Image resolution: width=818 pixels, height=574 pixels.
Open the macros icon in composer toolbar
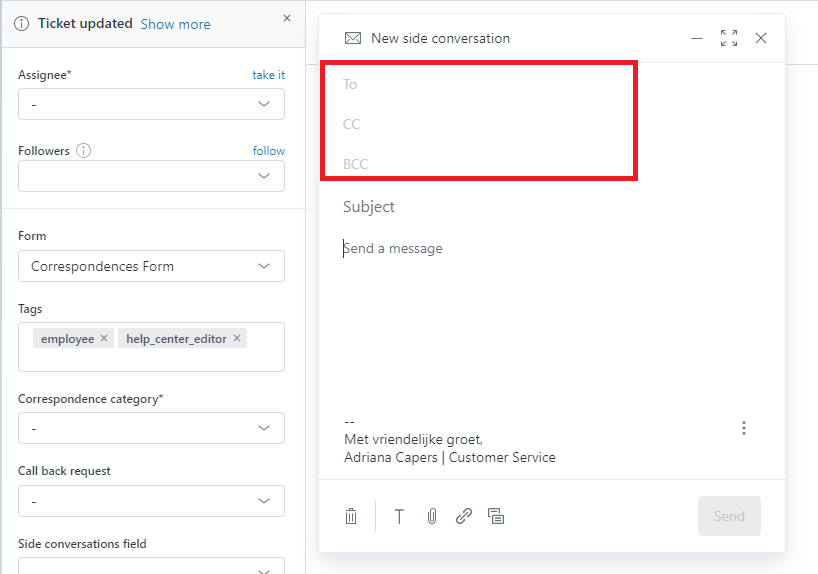496,516
